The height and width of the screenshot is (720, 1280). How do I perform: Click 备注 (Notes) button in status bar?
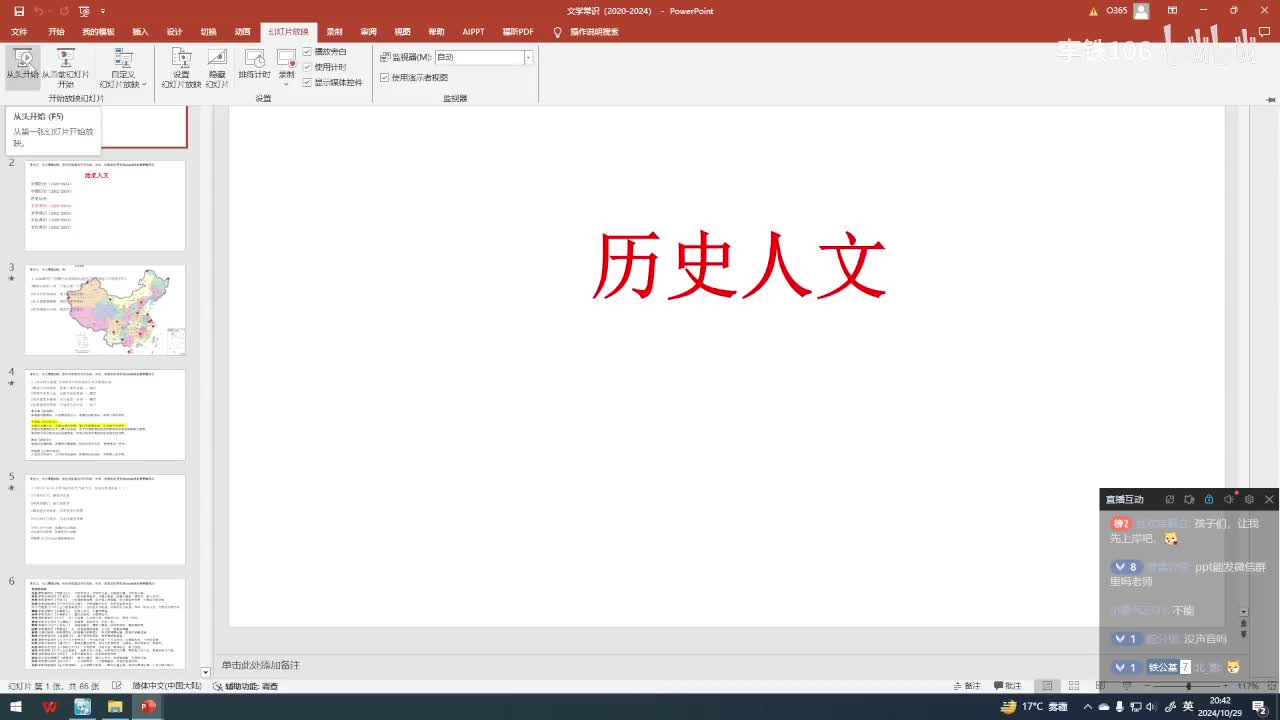pyautogui.click(x=967, y=686)
